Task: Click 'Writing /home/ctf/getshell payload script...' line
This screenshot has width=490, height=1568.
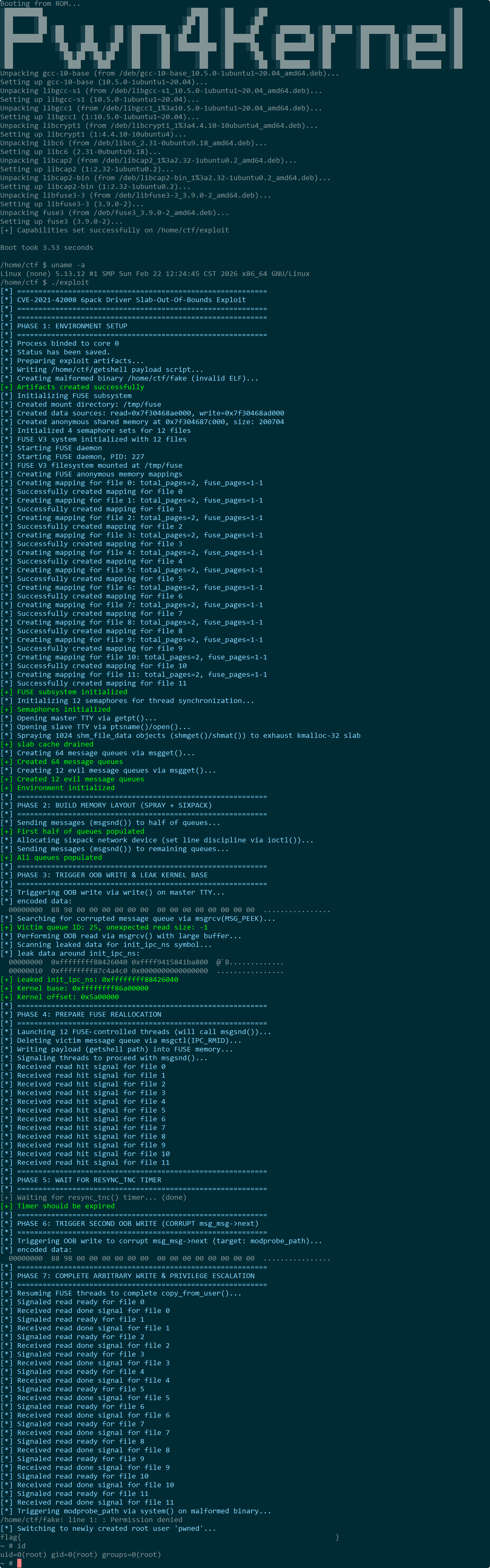Action: [x=102, y=370]
